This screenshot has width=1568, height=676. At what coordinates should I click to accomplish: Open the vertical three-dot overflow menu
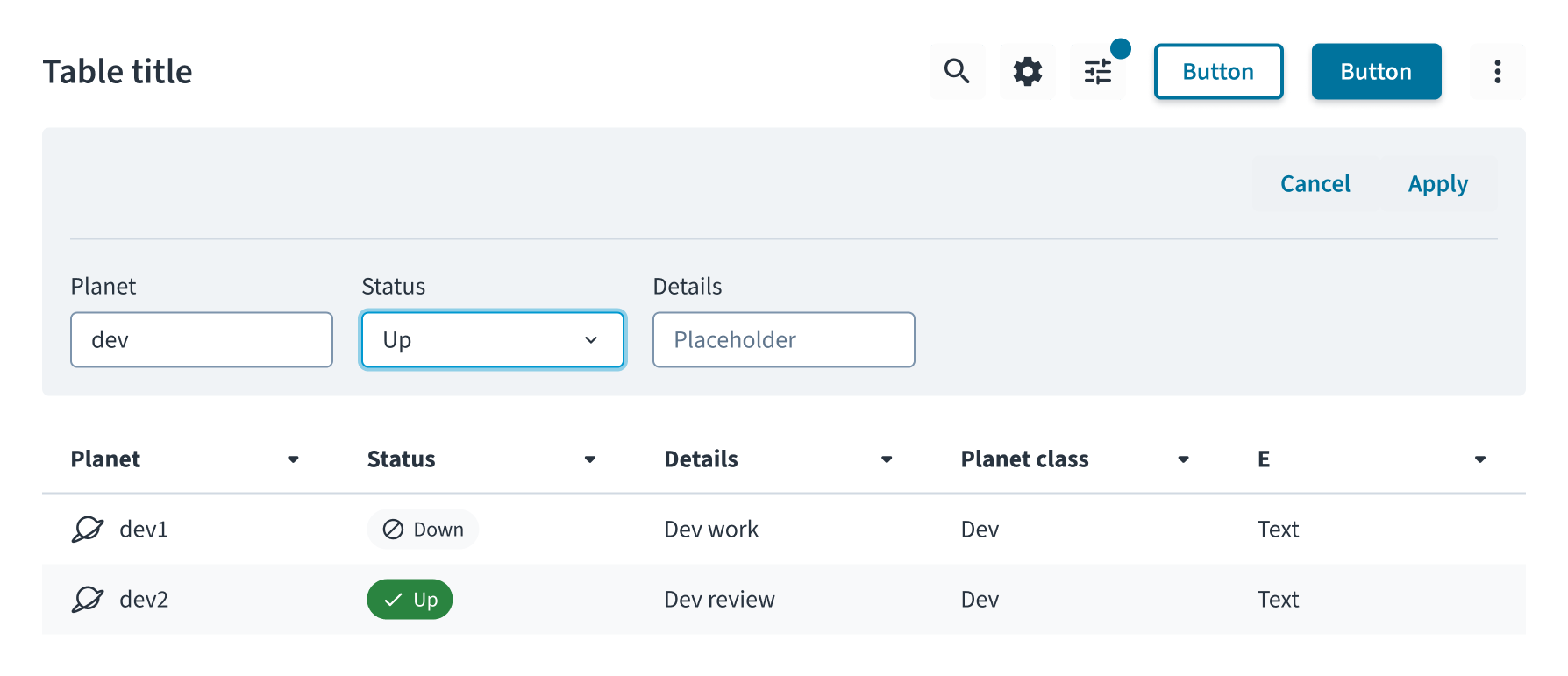(x=1498, y=71)
